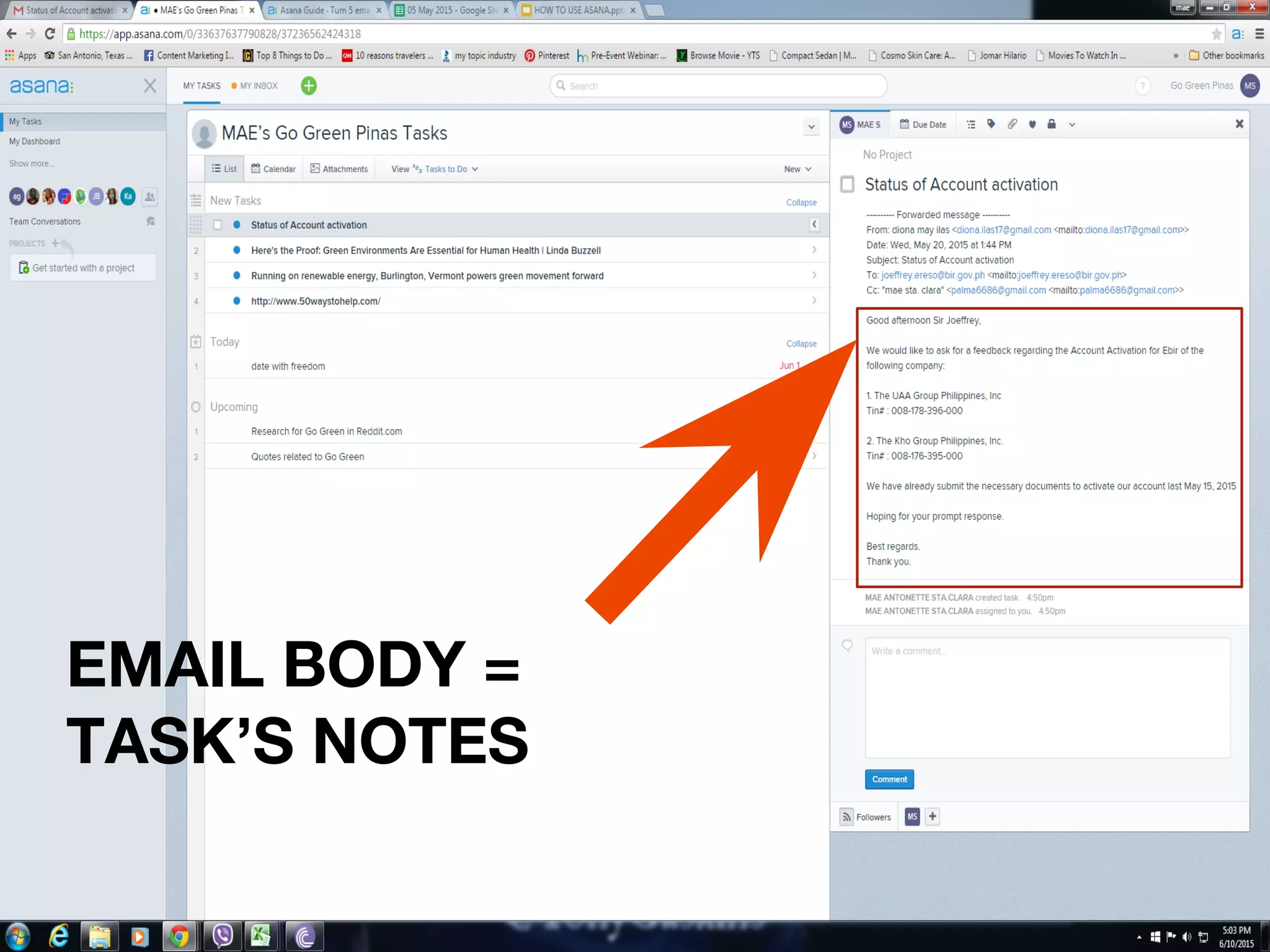The width and height of the screenshot is (1270, 952).
Task: Click the heart like icon
Action: (1032, 125)
